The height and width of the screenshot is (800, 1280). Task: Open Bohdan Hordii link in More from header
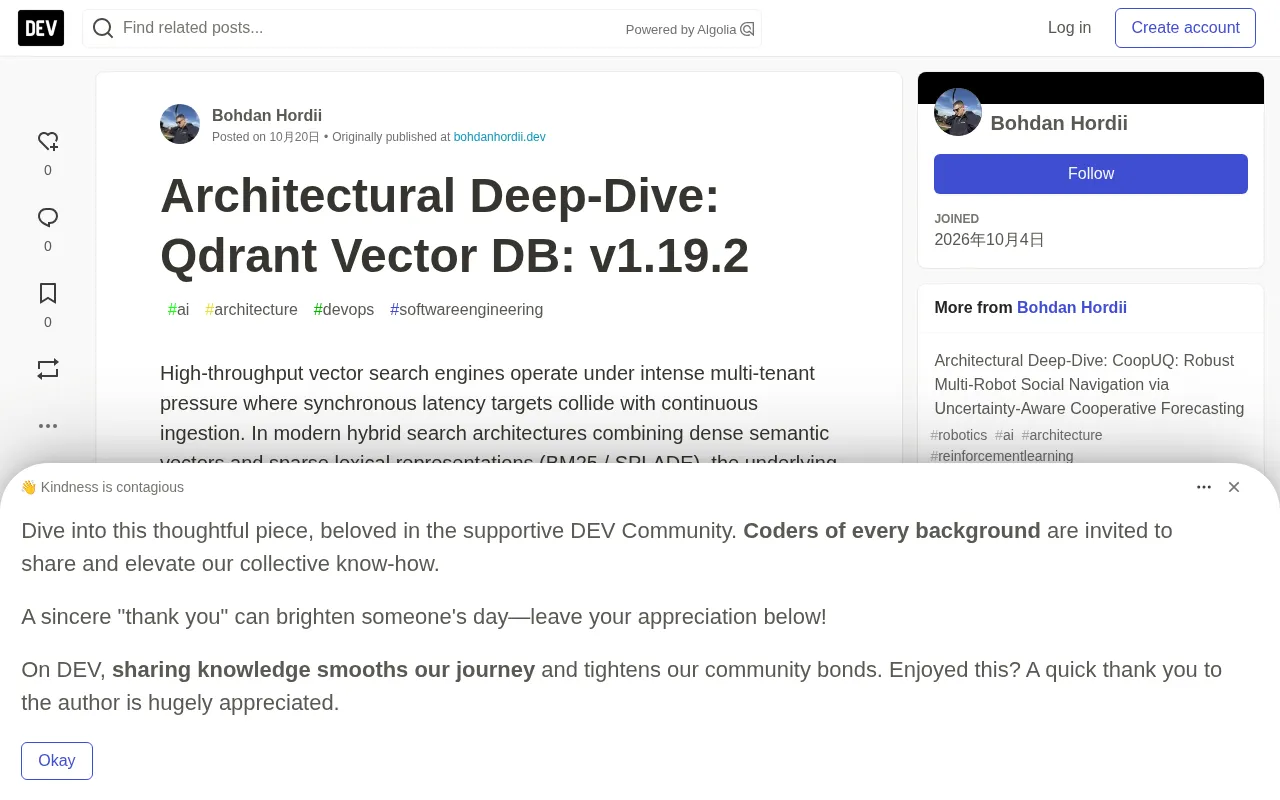[1072, 308]
